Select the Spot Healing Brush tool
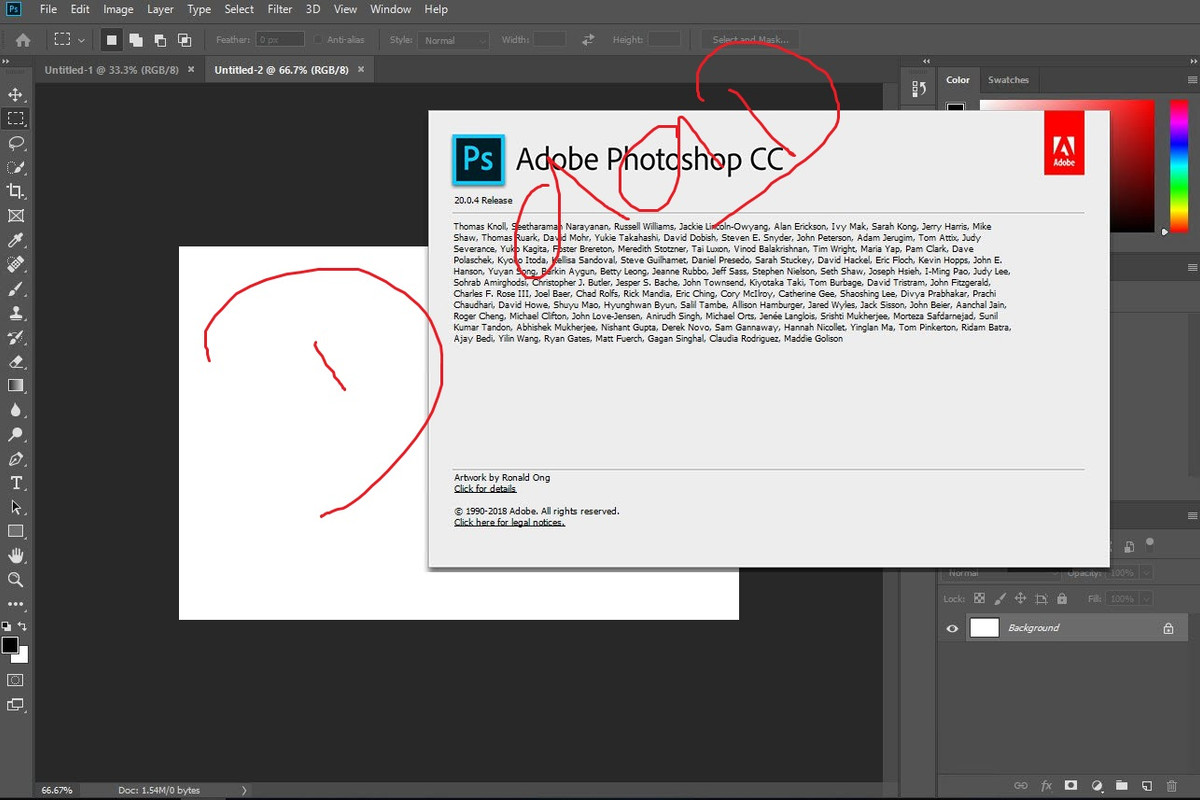 pyautogui.click(x=16, y=264)
